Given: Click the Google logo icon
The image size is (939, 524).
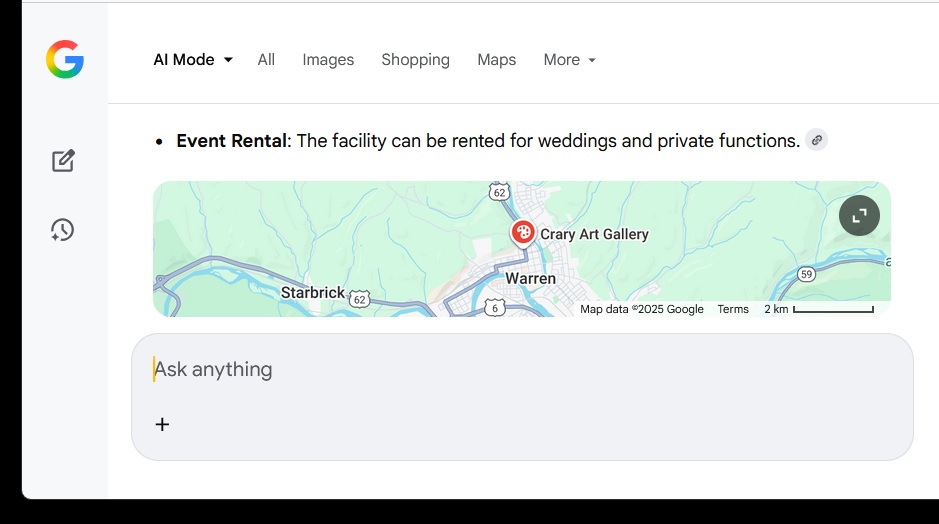Looking at the screenshot, I should pos(64,60).
